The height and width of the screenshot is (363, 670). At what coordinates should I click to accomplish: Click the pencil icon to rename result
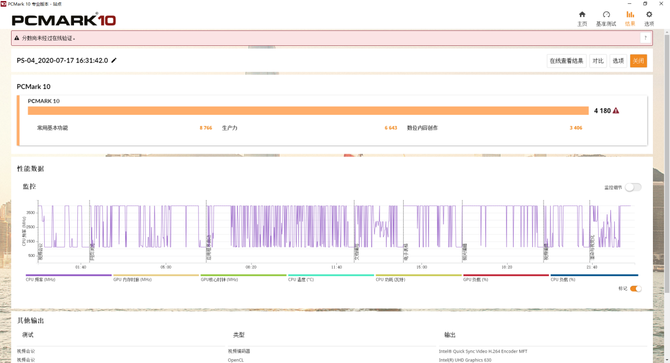(x=114, y=61)
